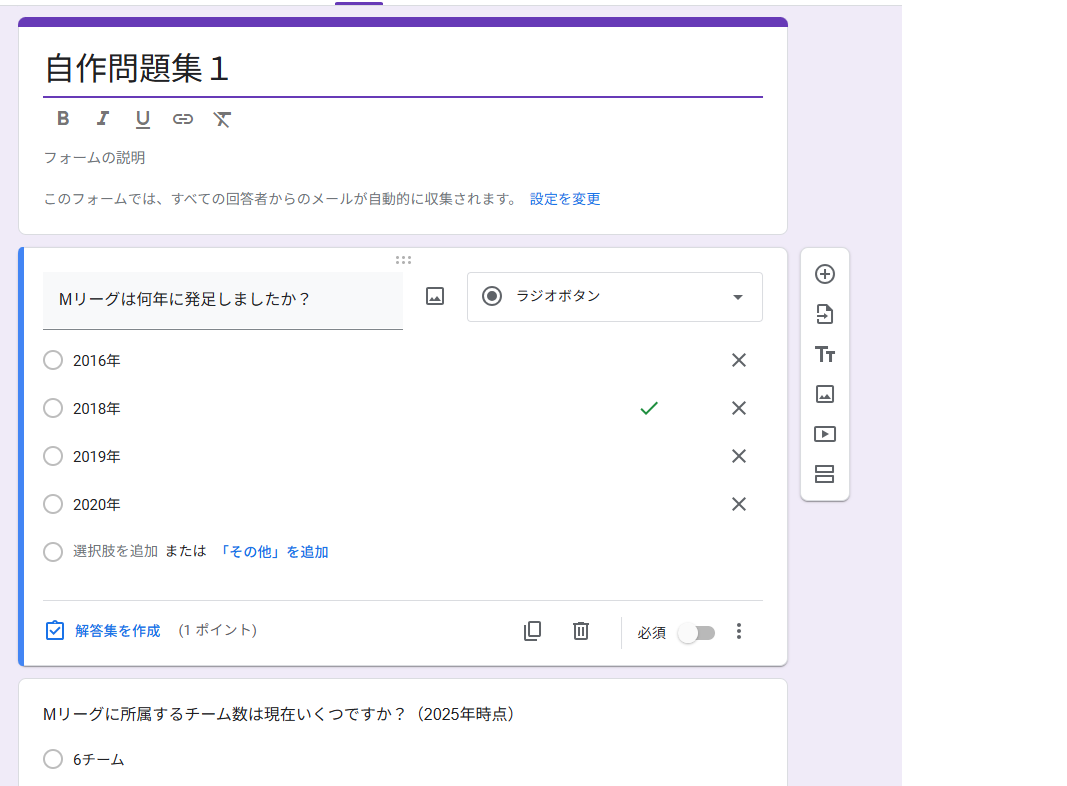Viewport: 1067px width, 786px height.
Task: Select the 2016年 radio button
Action: point(53,360)
